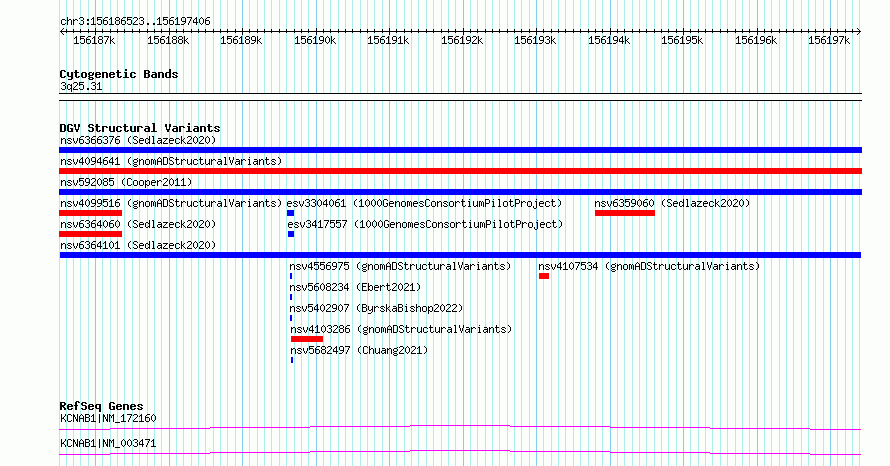Click the ruler's left arrow end

tap(62, 32)
